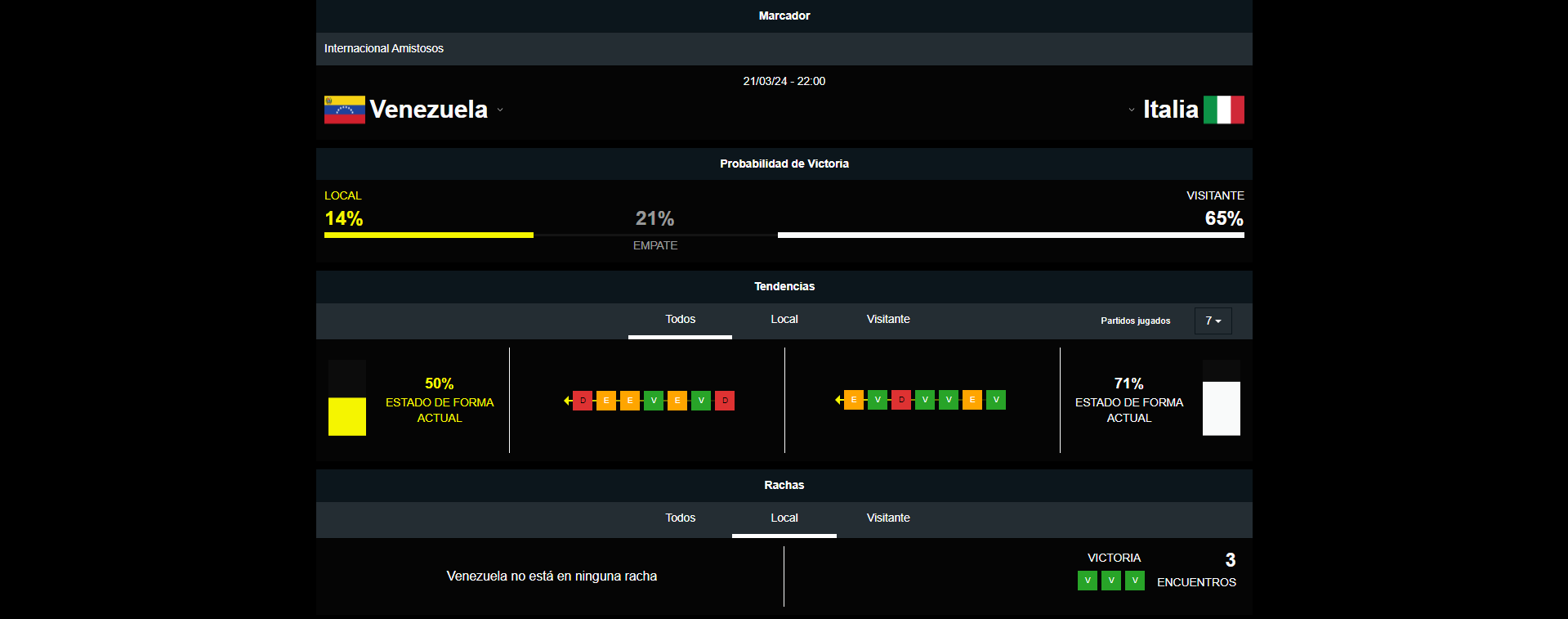Viewport: 1568px width, 619px height.
Task: Click the EMPATE label
Action: (x=655, y=246)
